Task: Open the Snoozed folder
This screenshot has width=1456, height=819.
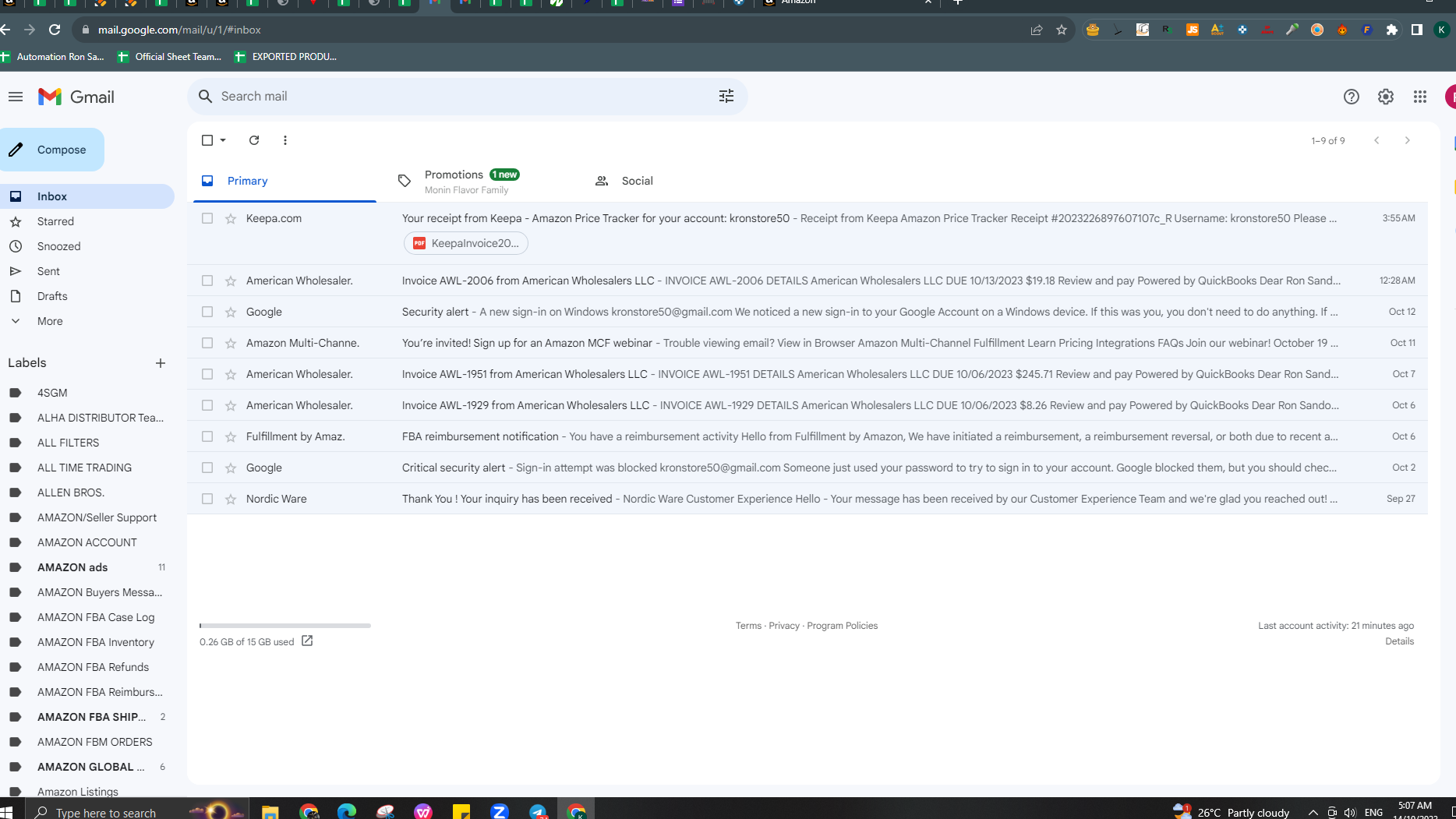Action: point(87,246)
